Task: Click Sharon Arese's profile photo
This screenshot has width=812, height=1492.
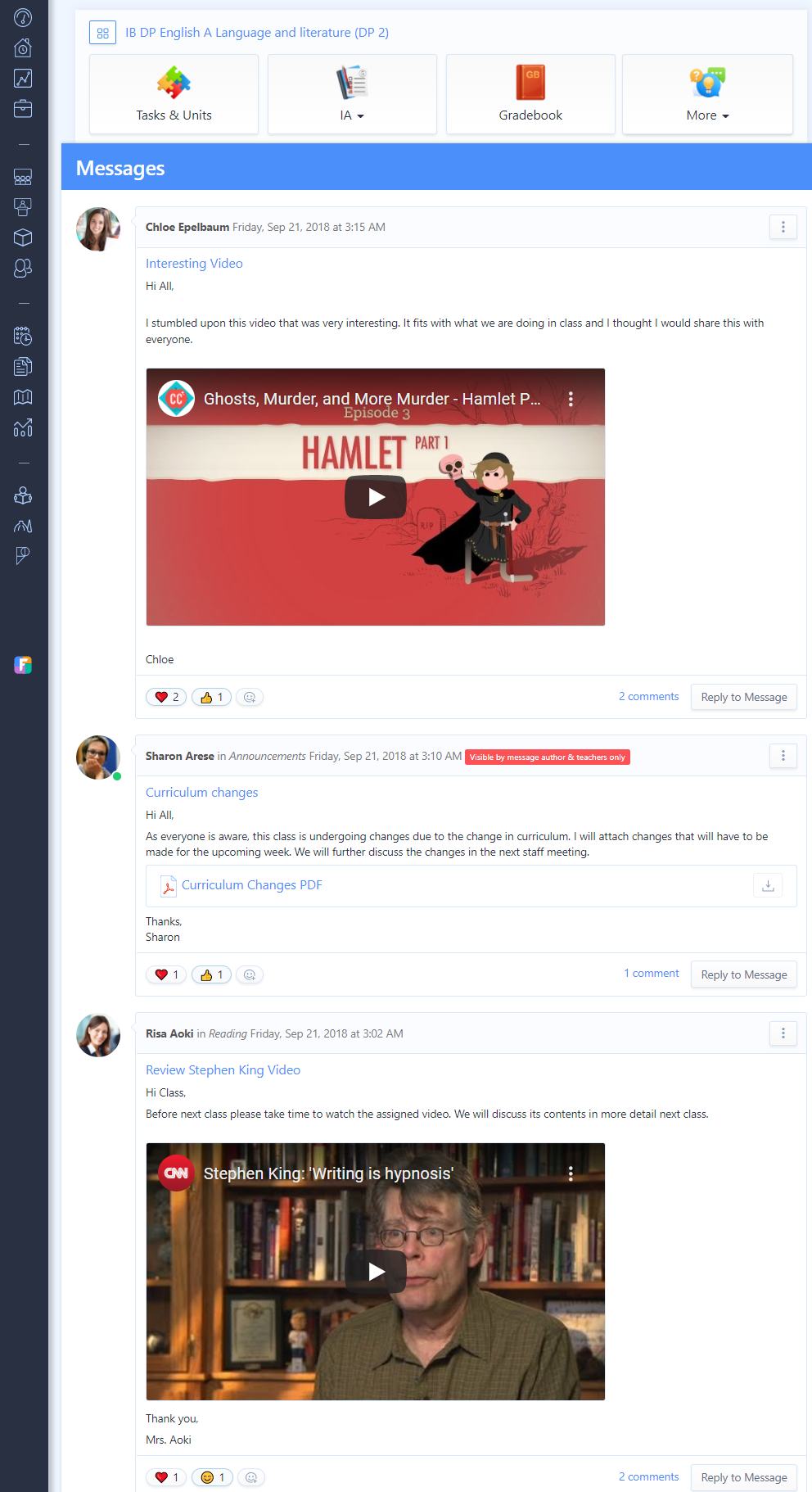Action: tap(98, 757)
